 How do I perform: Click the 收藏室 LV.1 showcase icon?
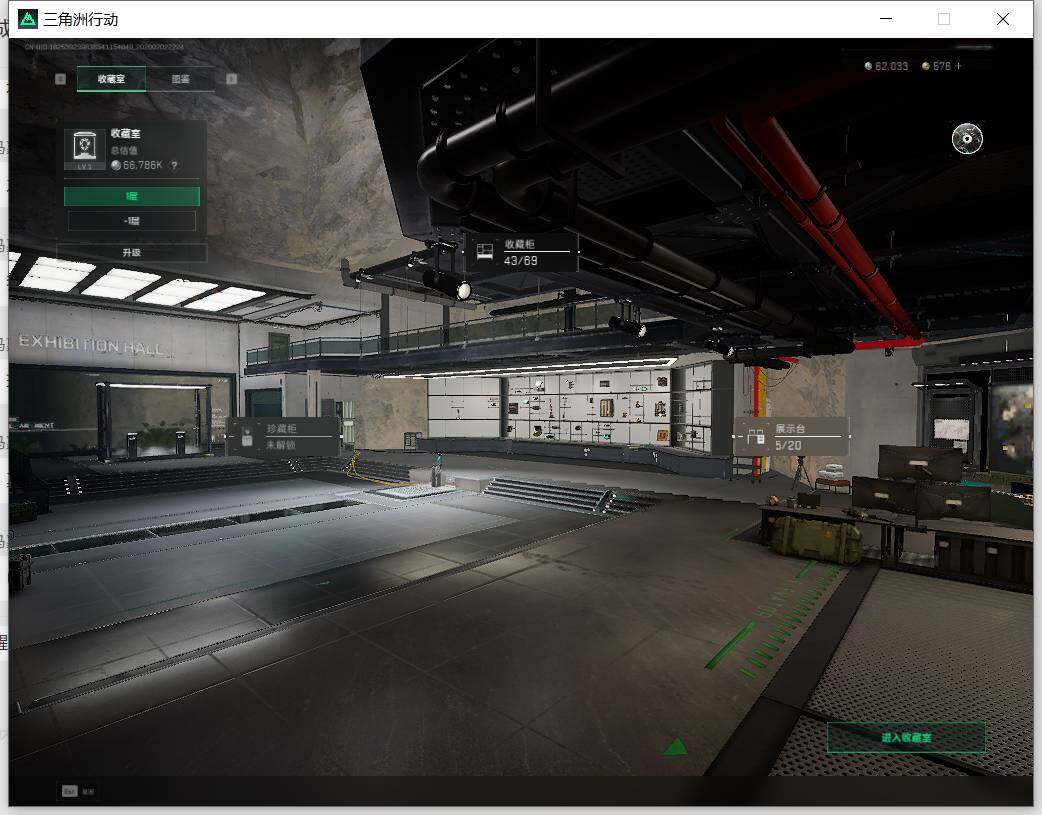pos(84,149)
